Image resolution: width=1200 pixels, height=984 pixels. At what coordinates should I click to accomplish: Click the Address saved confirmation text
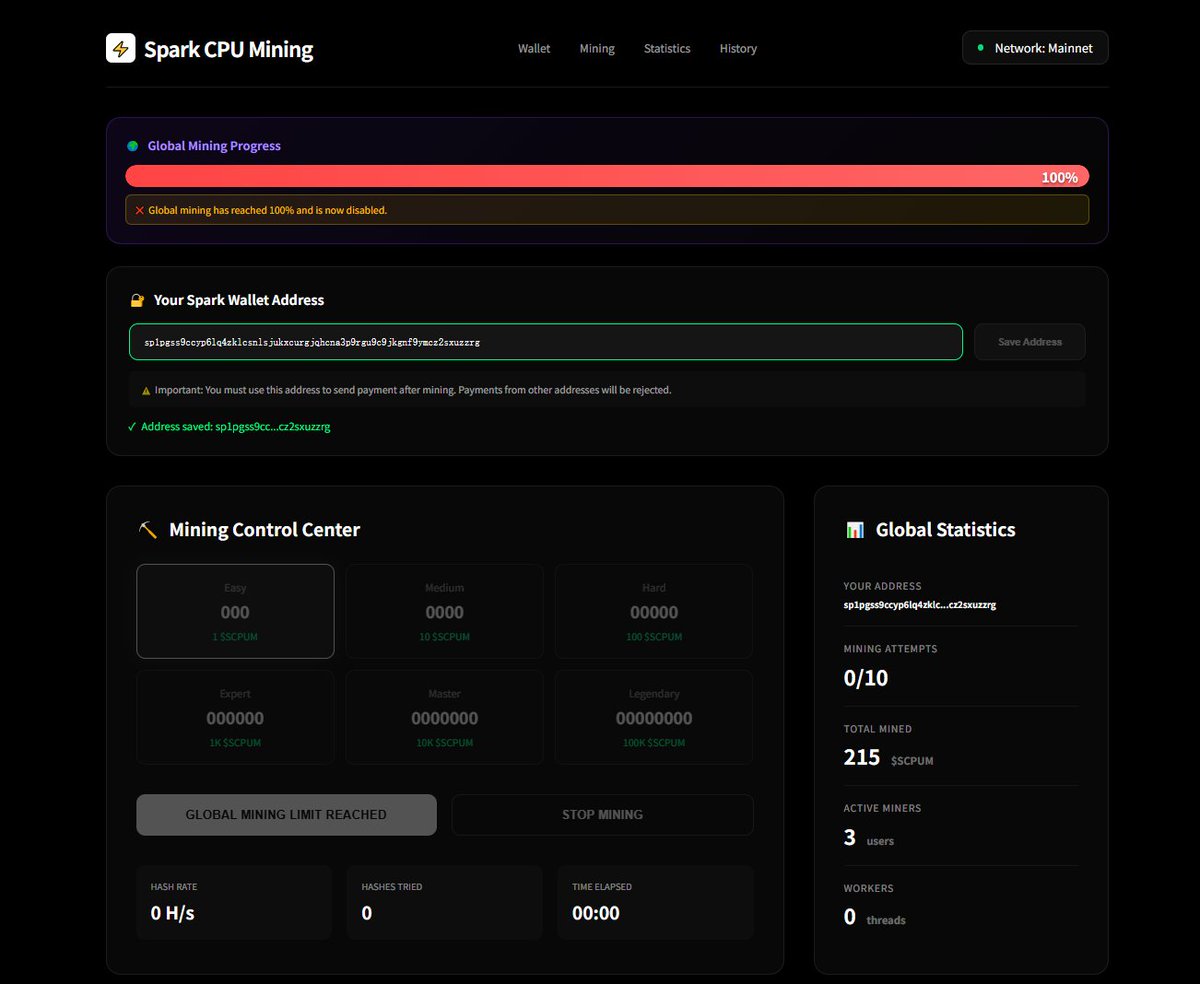(236, 427)
